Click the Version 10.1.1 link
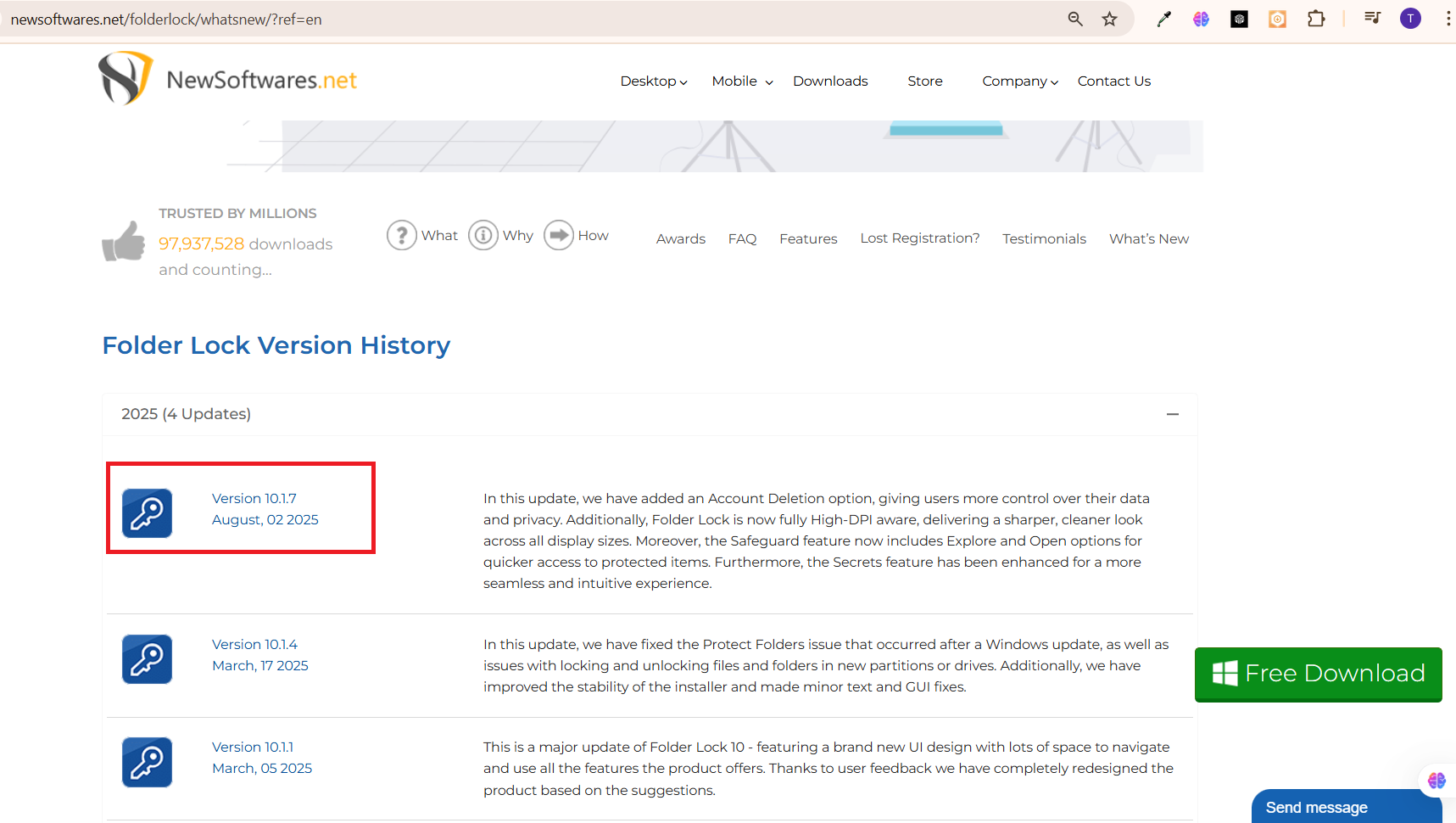The height and width of the screenshot is (823, 1456). (253, 747)
